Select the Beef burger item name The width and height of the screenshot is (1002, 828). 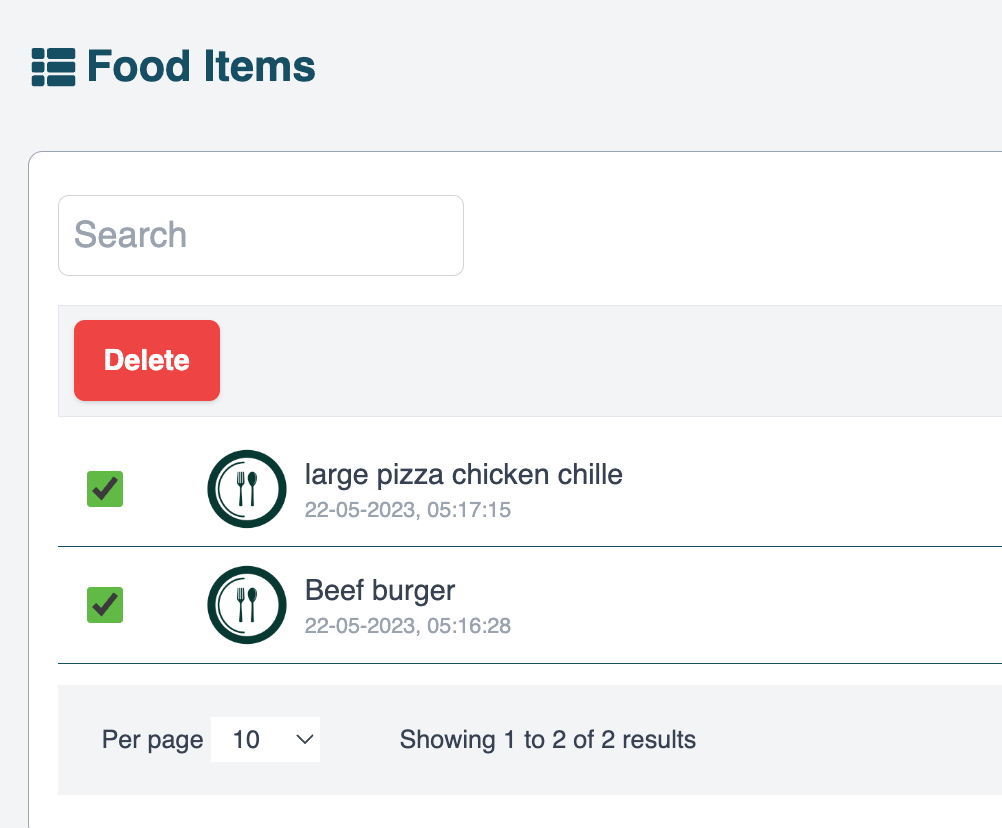(380, 590)
